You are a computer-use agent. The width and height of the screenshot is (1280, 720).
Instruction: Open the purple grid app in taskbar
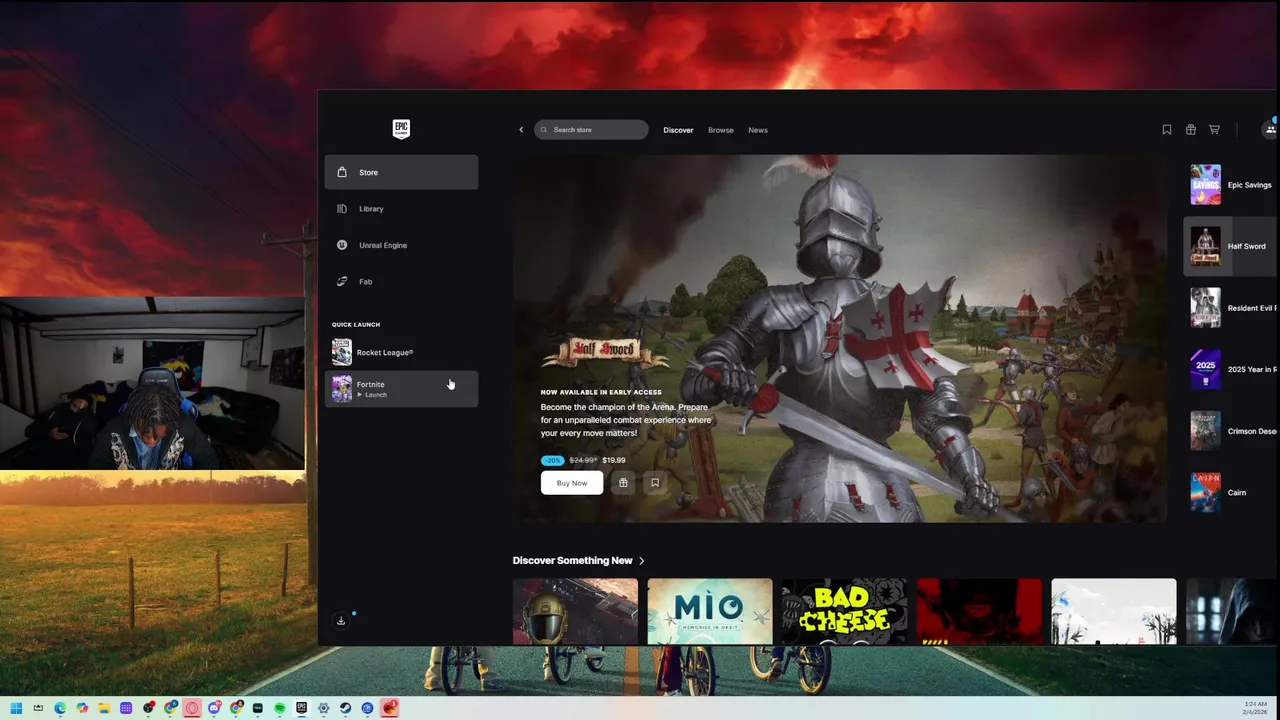click(x=126, y=708)
